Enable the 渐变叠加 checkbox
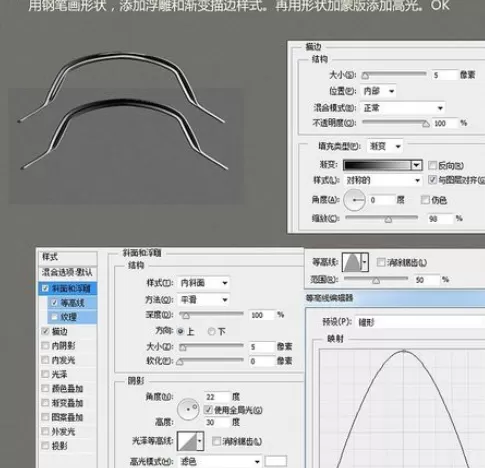This screenshot has height=468, width=485. click(45, 403)
